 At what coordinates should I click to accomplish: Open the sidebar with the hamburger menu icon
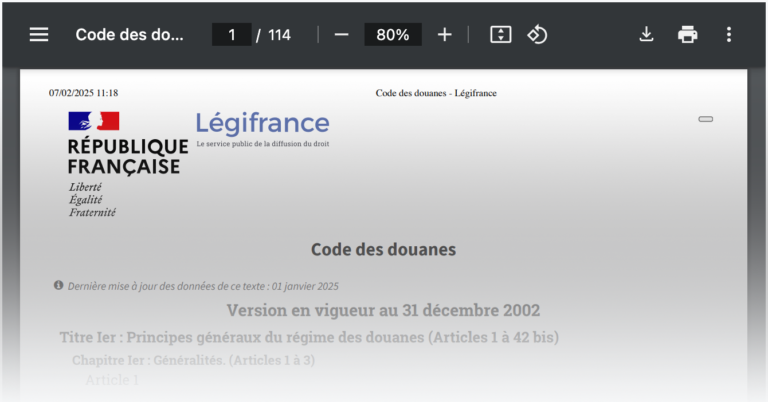pyautogui.click(x=39, y=34)
